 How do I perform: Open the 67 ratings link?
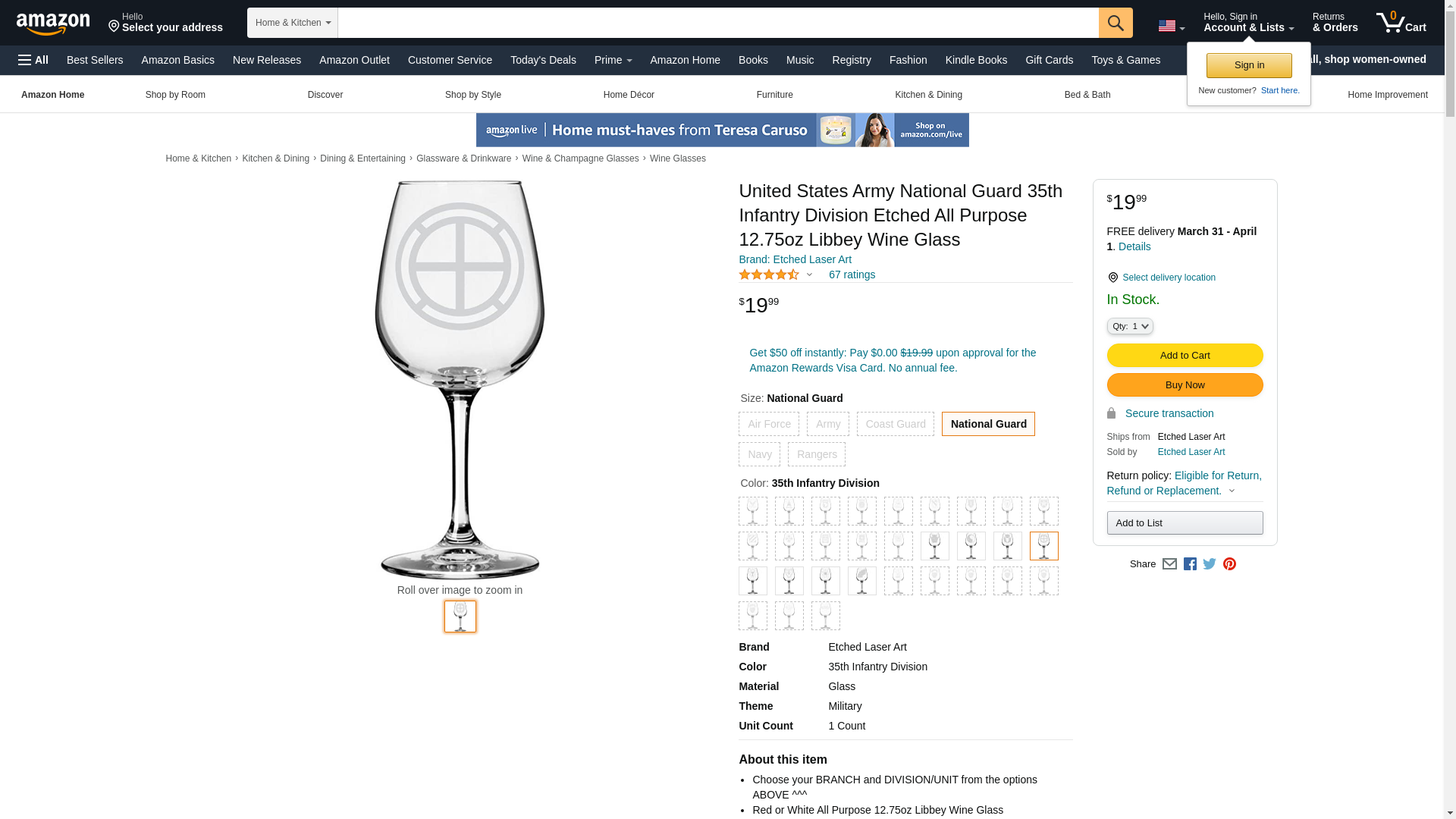852,275
